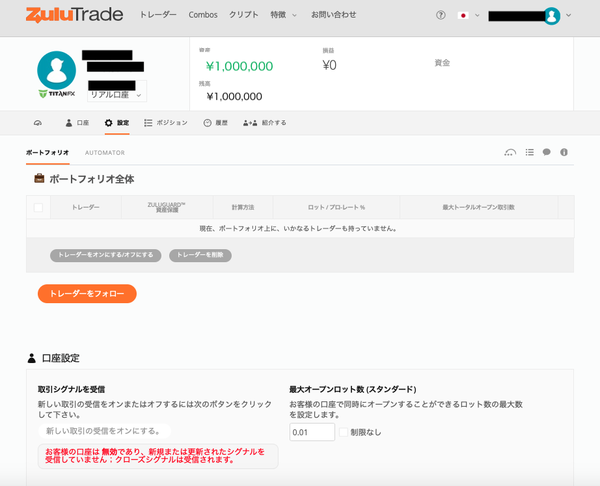
Task: Click the ポートフォリオ全体 heading
Action: pos(92,179)
